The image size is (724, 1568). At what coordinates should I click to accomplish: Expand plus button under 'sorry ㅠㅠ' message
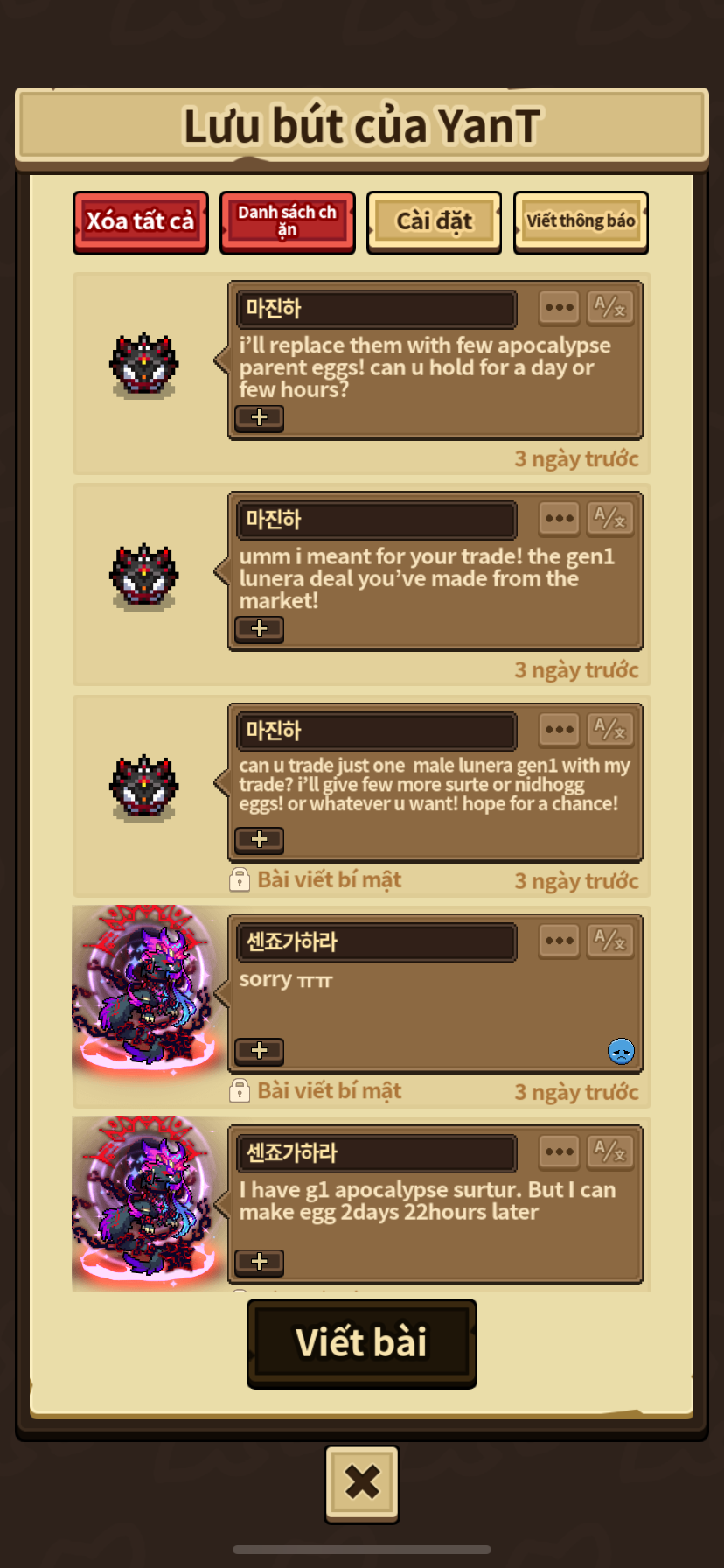coord(260,1050)
